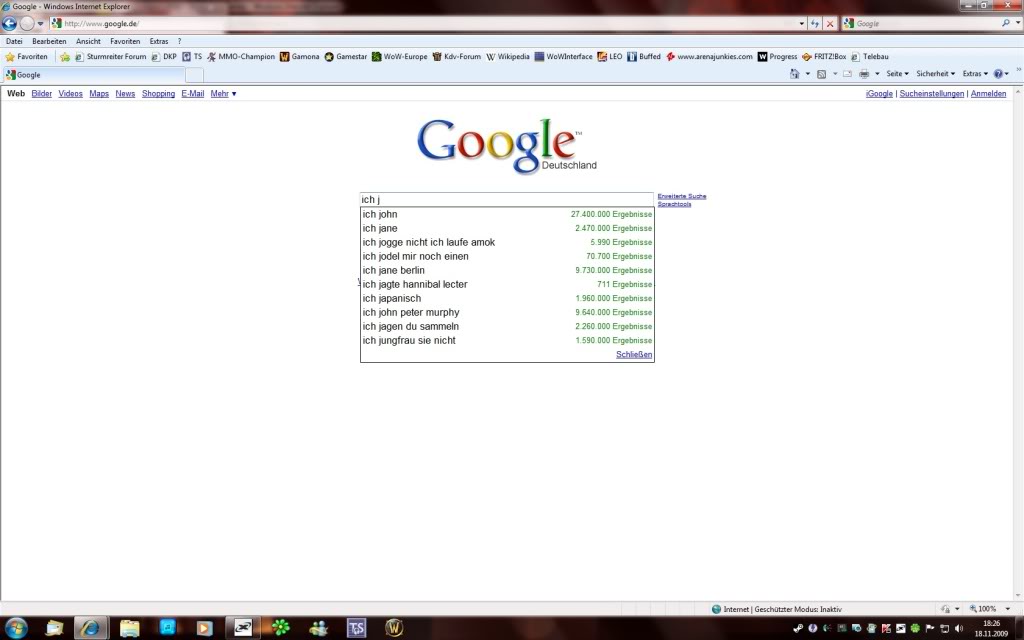Click the Windows Start orb
The width and height of the screenshot is (1024, 640).
[16, 628]
